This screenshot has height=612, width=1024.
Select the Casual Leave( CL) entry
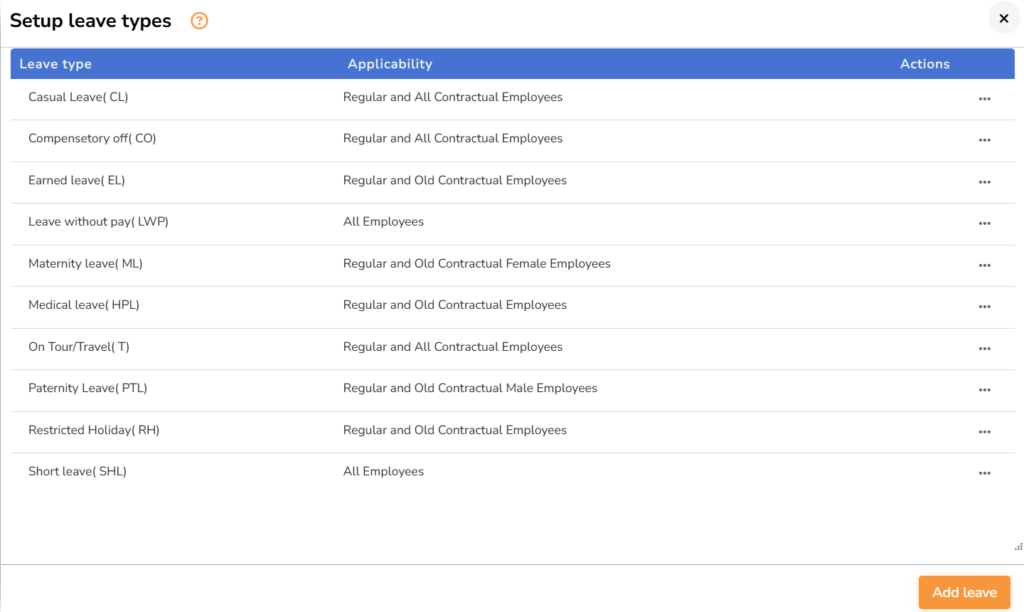[x=78, y=97]
